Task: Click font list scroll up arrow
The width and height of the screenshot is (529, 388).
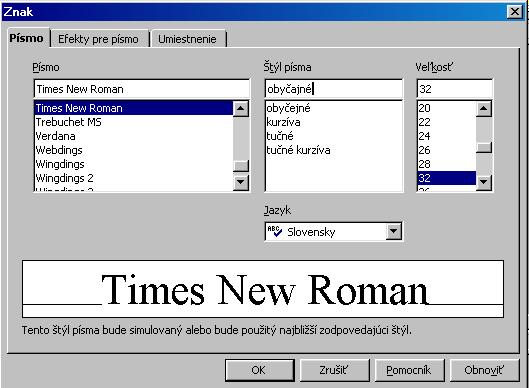Action: pos(241,108)
